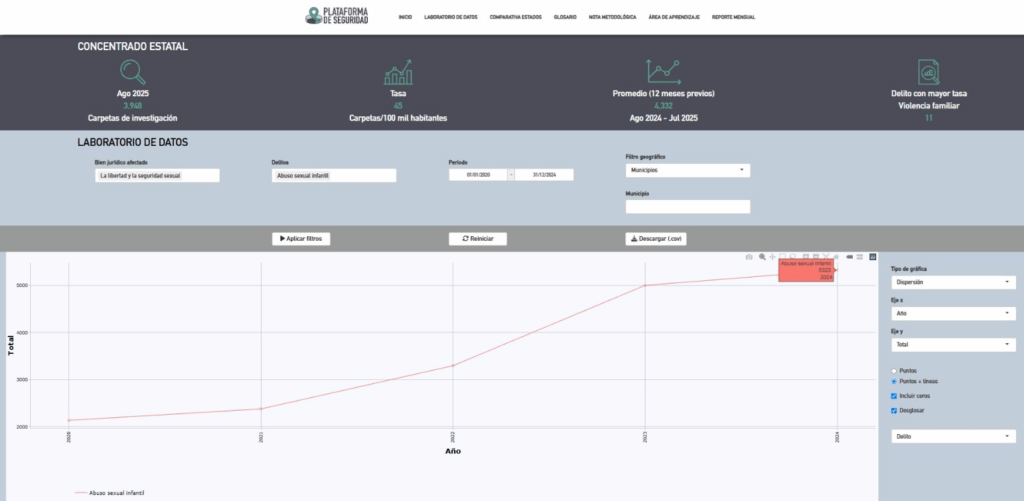Open the Glosario menu item
Image resolution: width=1024 pixels, height=501 pixels.
click(565, 17)
